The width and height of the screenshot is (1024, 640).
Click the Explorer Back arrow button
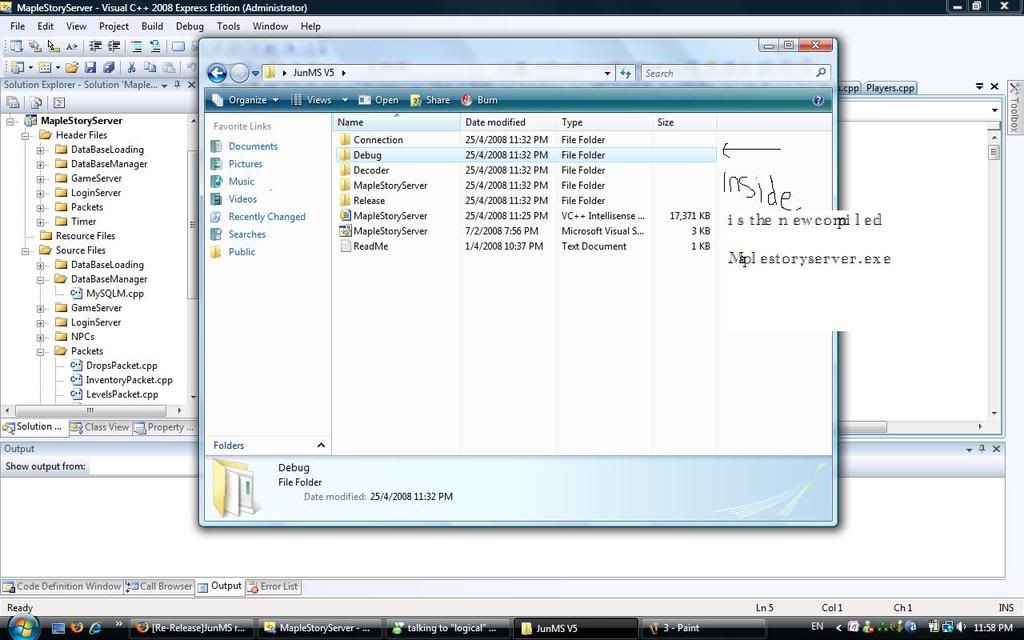pos(217,73)
